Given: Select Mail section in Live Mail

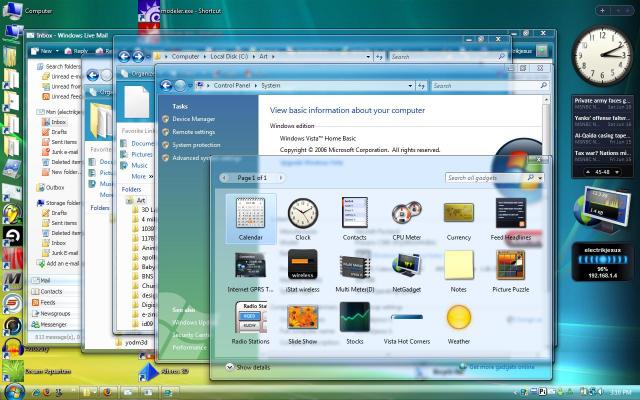Looking at the screenshot, I should point(55,280).
